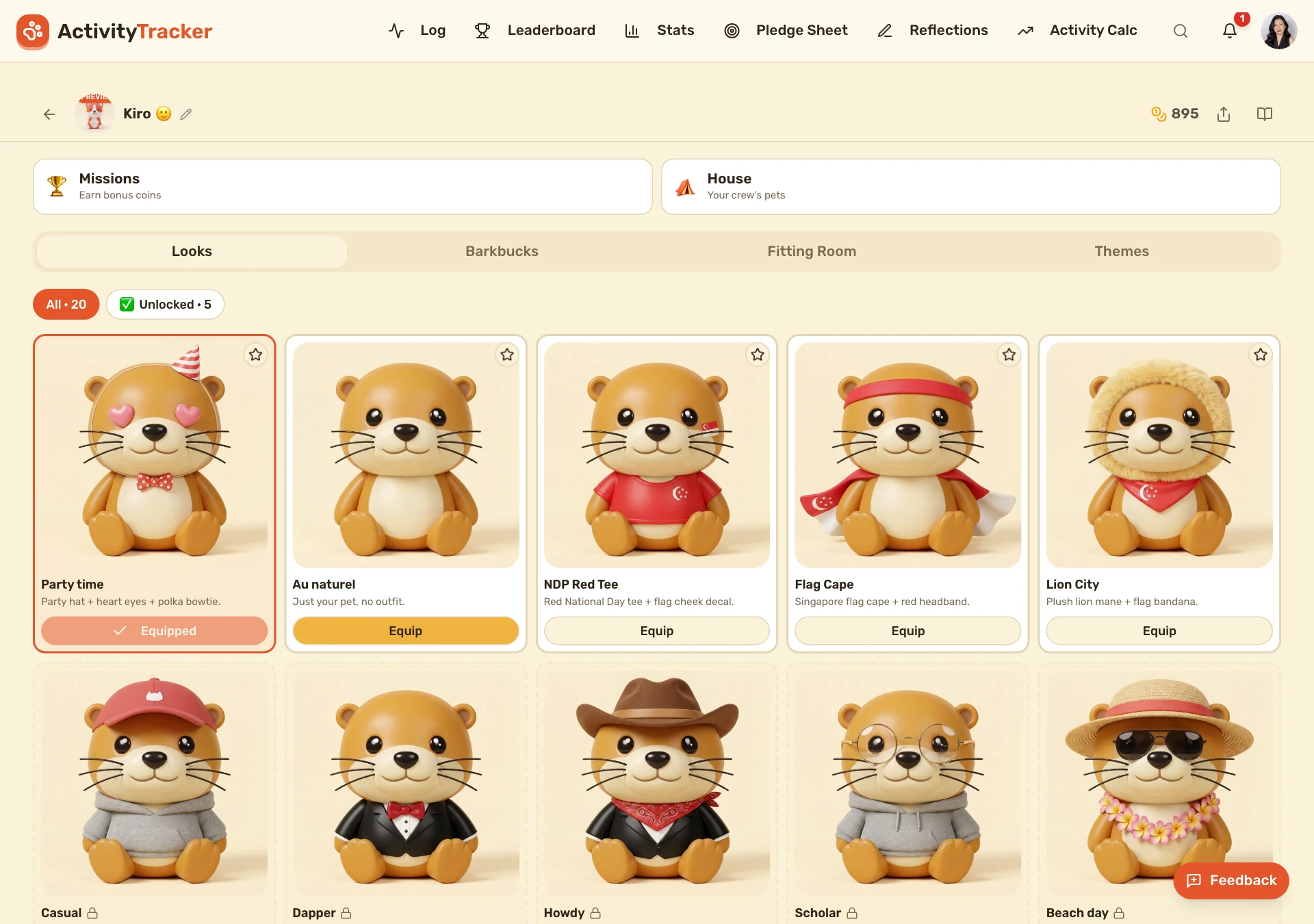Open the Leaderboard page

tap(534, 31)
